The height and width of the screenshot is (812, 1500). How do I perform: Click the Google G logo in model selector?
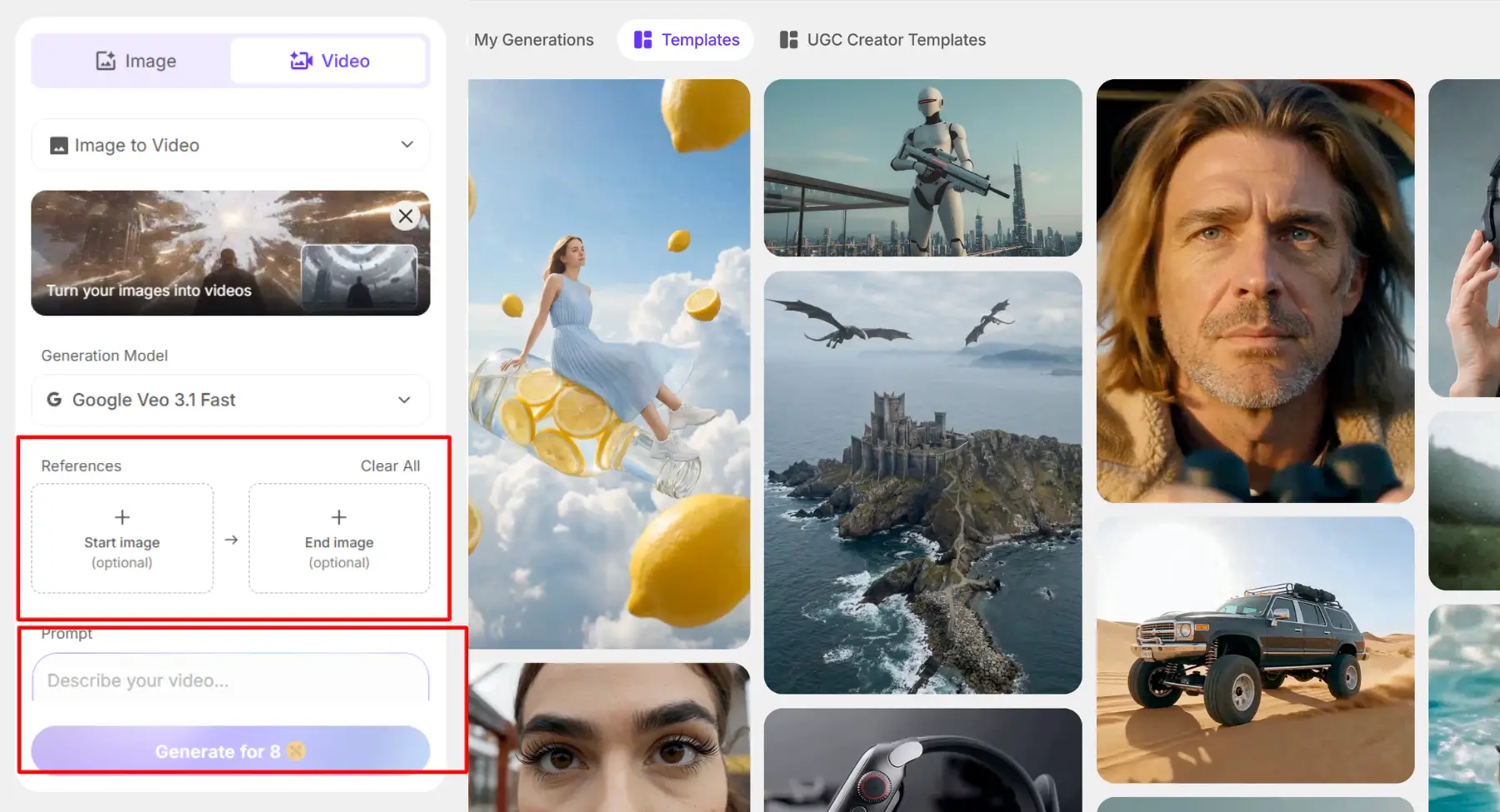pyautogui.click(x=54, y=400)
